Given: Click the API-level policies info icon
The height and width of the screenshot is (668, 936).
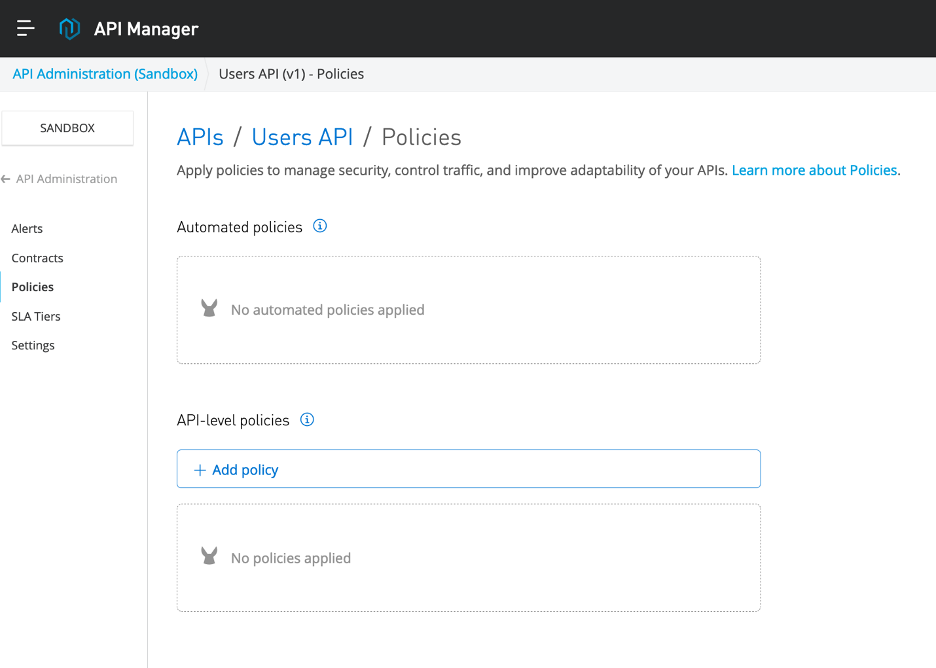Looking at the screenshot, I should [307, 420].
